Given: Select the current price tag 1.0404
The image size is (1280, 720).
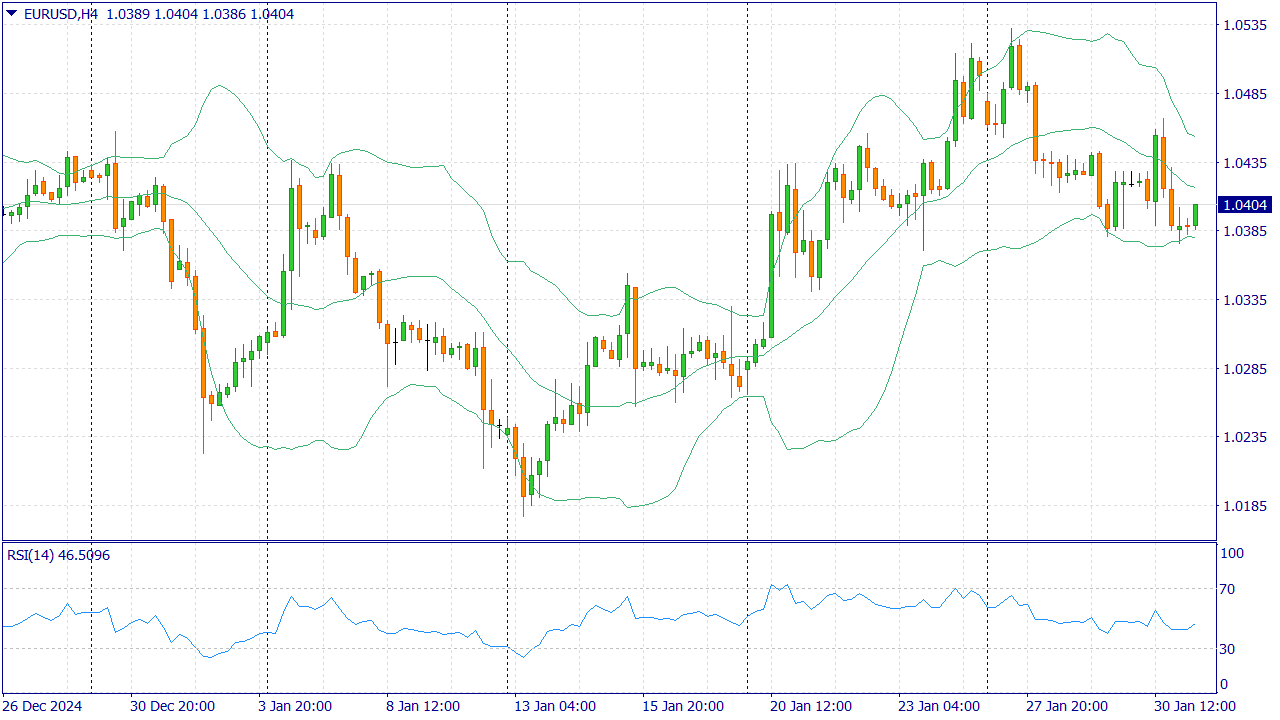Looking at the screenshot, I should 1245,205.
